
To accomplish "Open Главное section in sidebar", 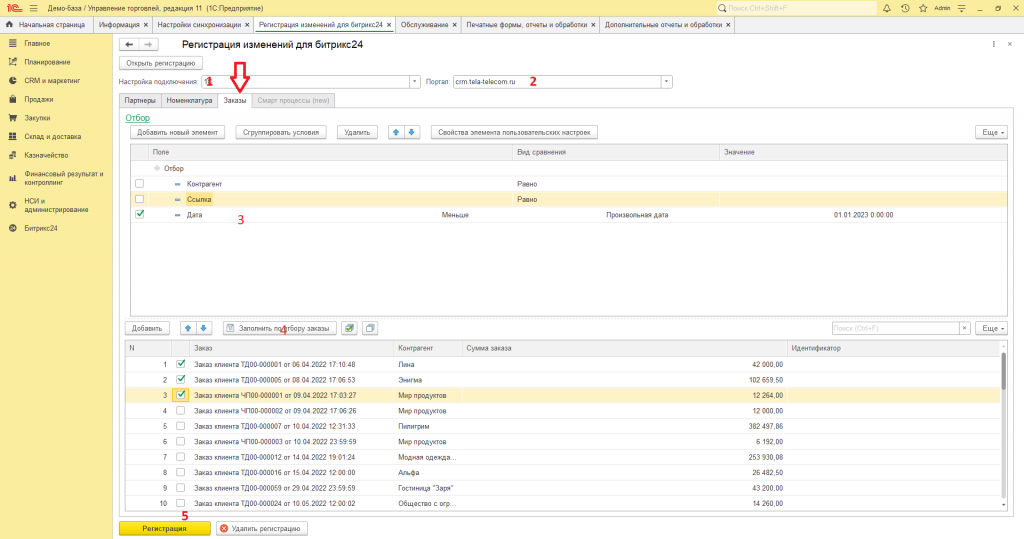I will coord(37,43).
